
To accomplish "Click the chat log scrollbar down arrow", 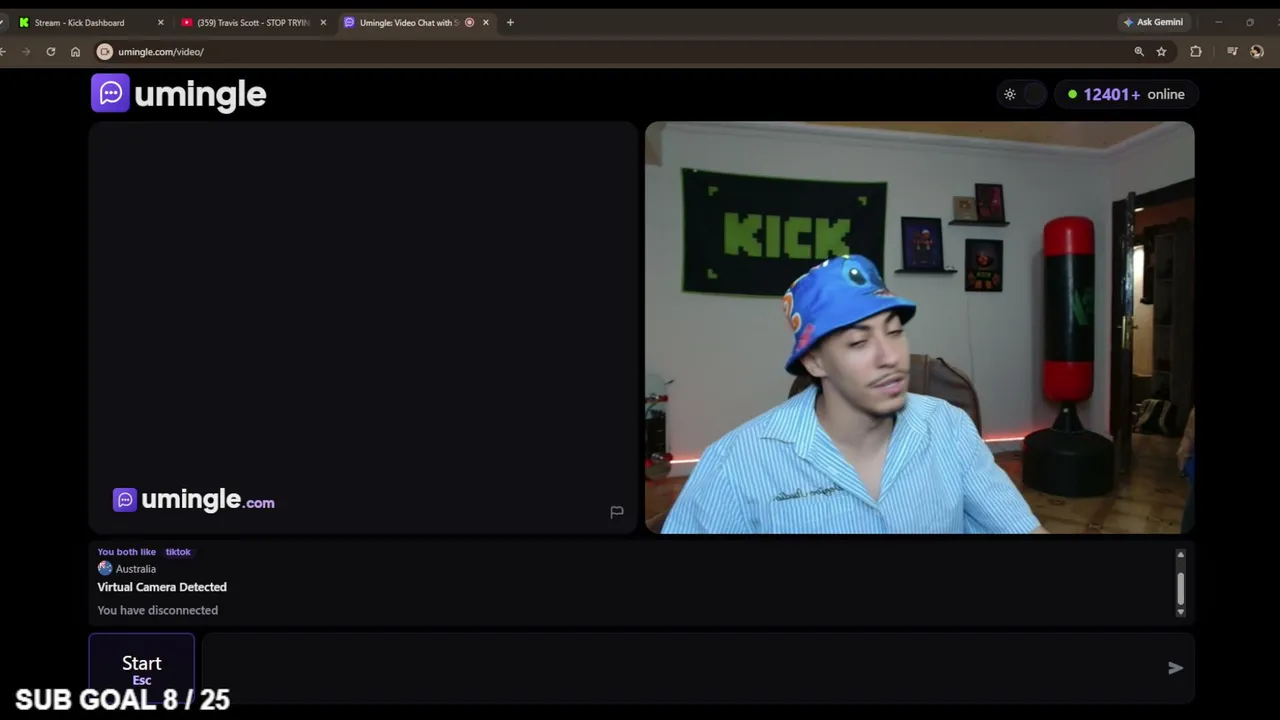I will (x=1180, y=612).
